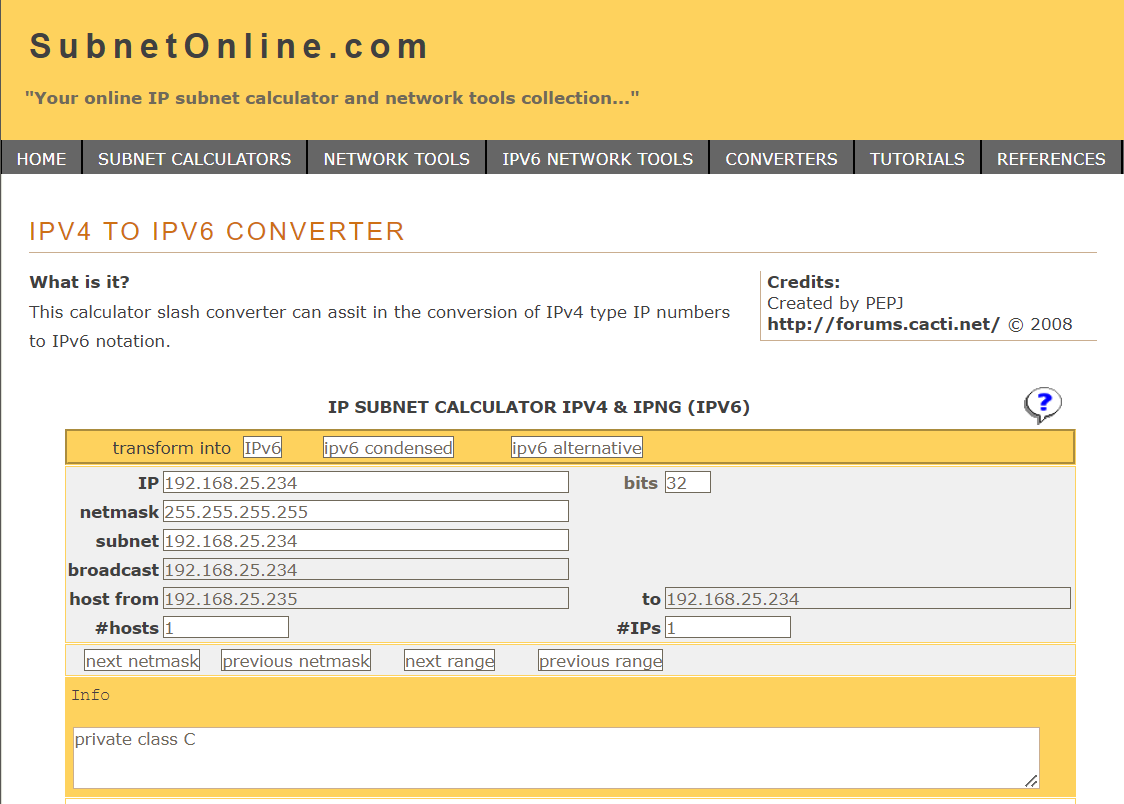Click the ipv6 condensed button
Screen dimensions: 1124x804
(x=388, y=448)
